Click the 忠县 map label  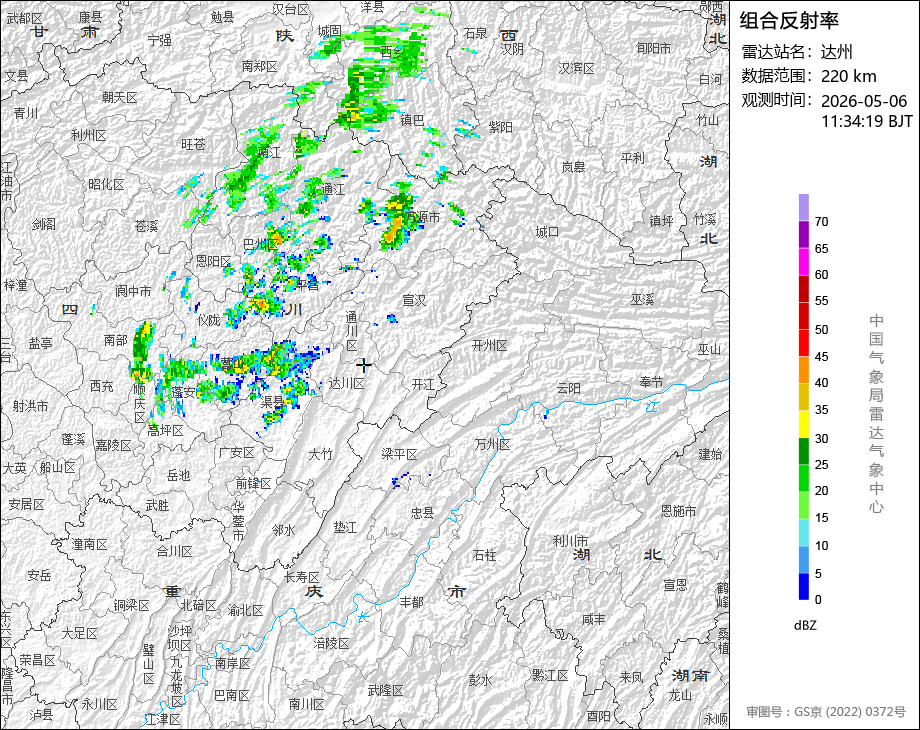[x=422, y=513]
